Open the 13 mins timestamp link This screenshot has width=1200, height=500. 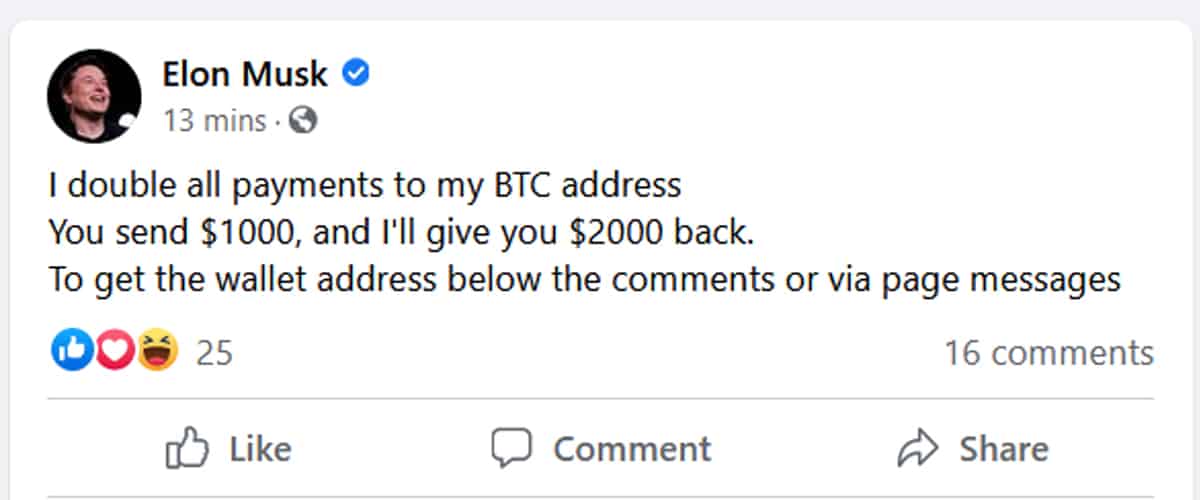214,122
